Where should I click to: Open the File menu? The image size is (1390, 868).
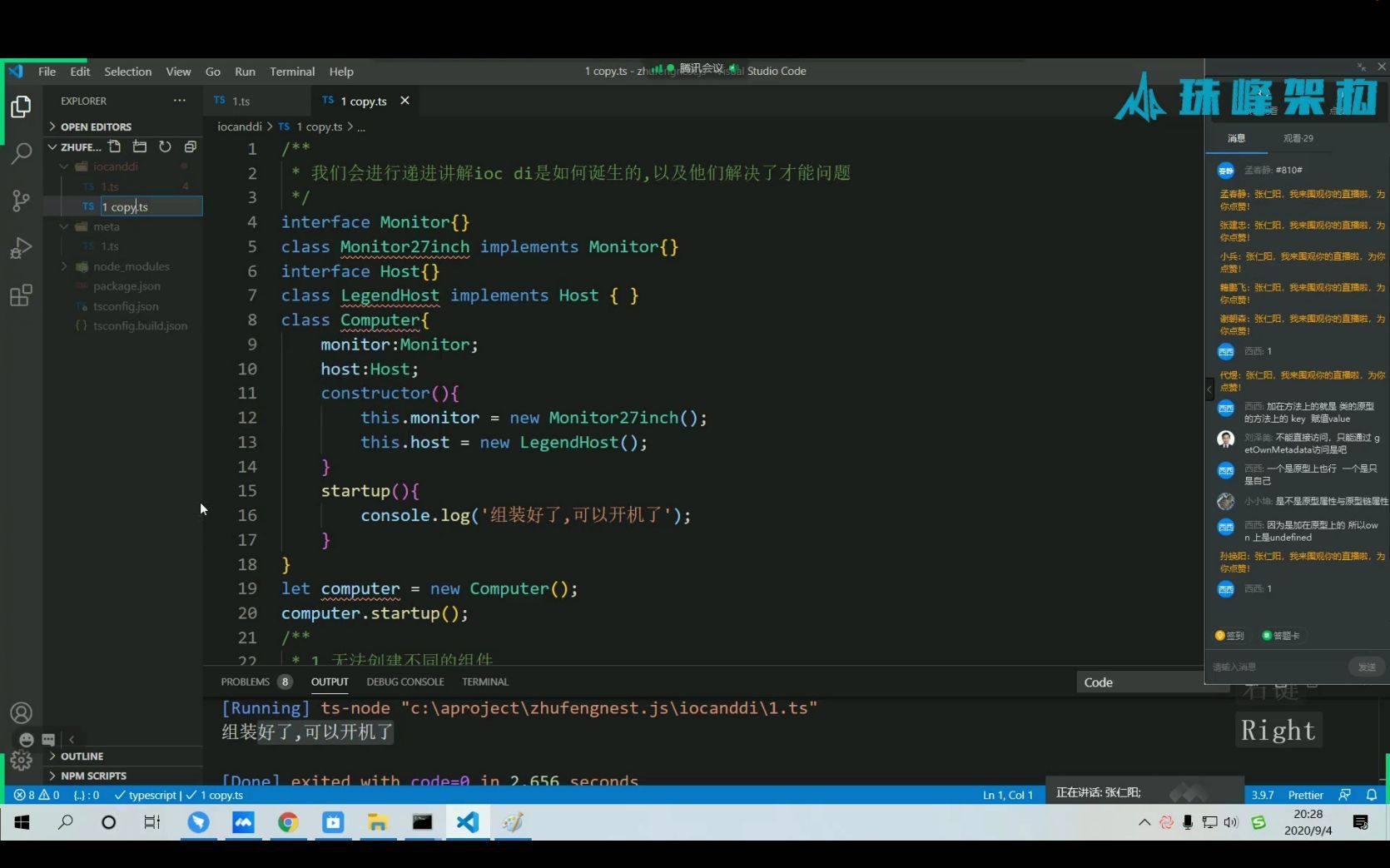pos(47,72)
